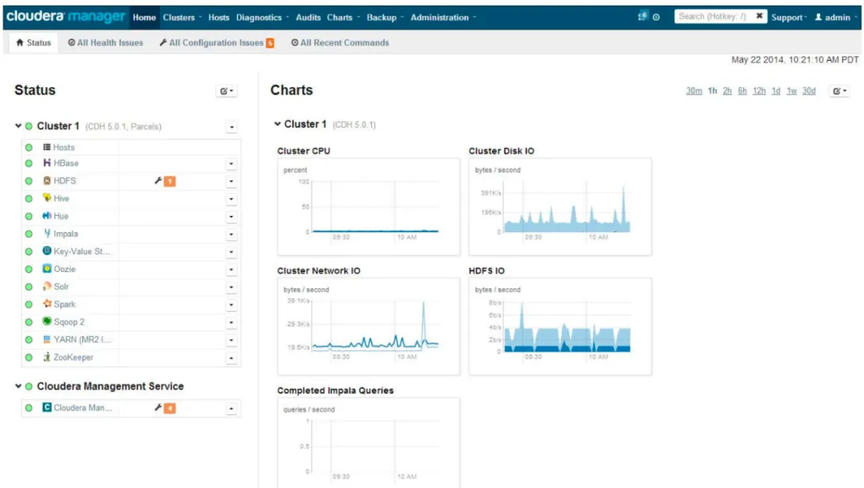Viewport: 864px width, 488px height.
Task: Select the Status tab
Action: (34, 42)
